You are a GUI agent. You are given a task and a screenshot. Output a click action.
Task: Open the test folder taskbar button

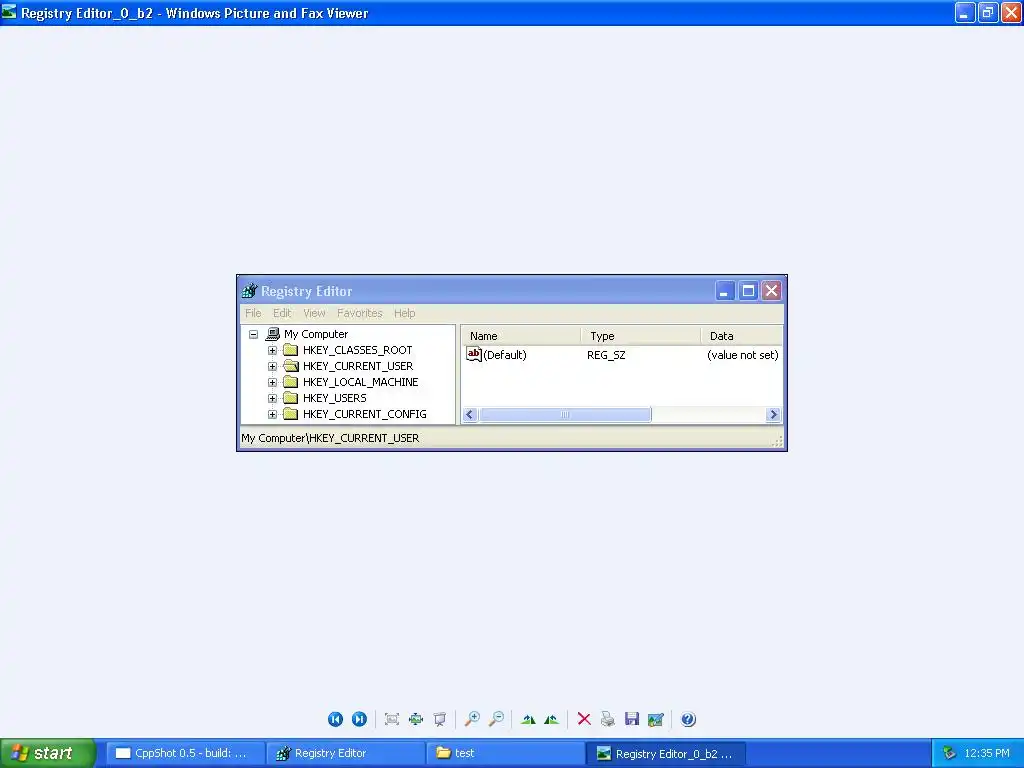coord(505,753)
